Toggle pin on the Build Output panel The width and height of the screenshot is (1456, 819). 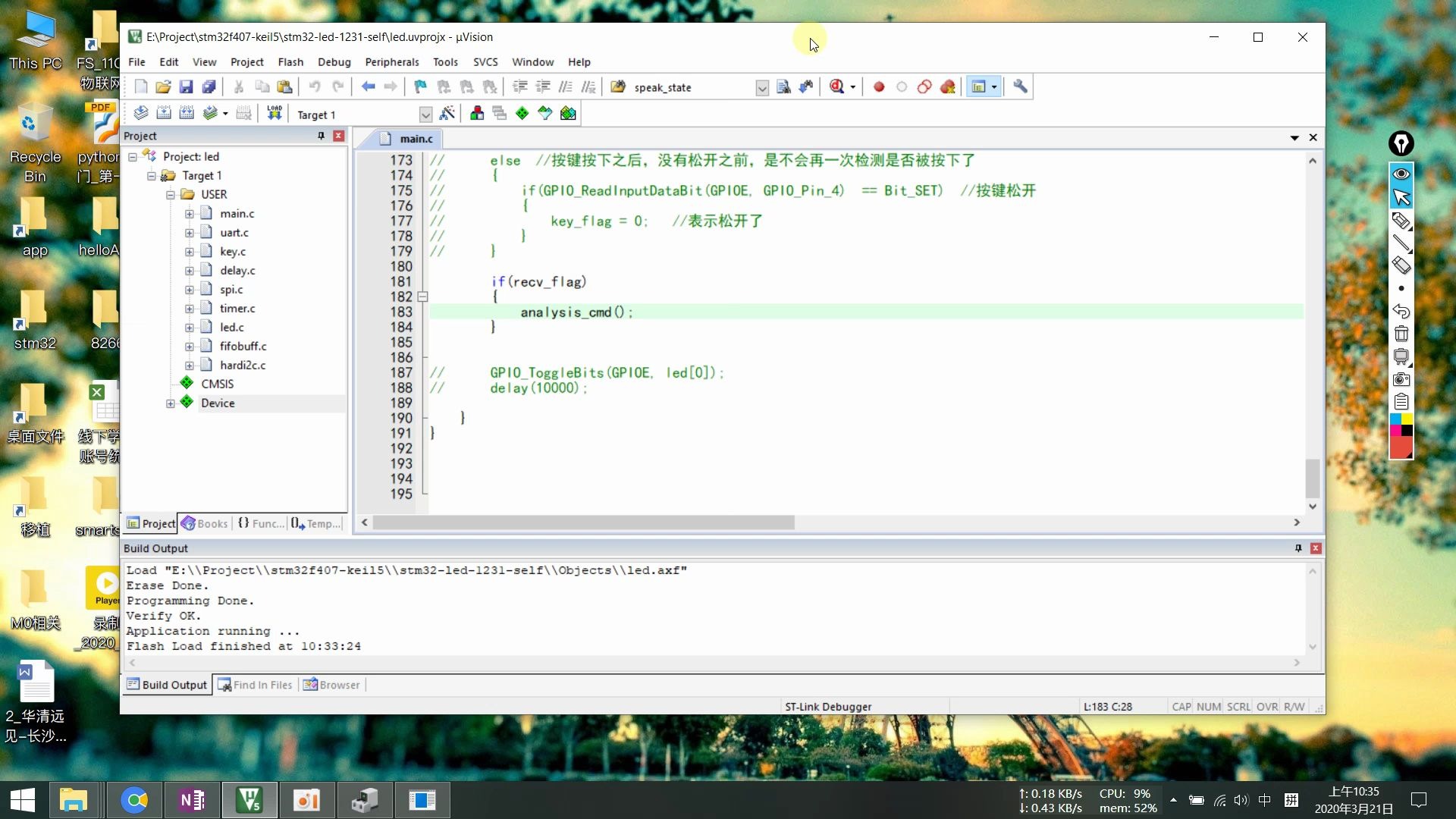click(1298, 548)
